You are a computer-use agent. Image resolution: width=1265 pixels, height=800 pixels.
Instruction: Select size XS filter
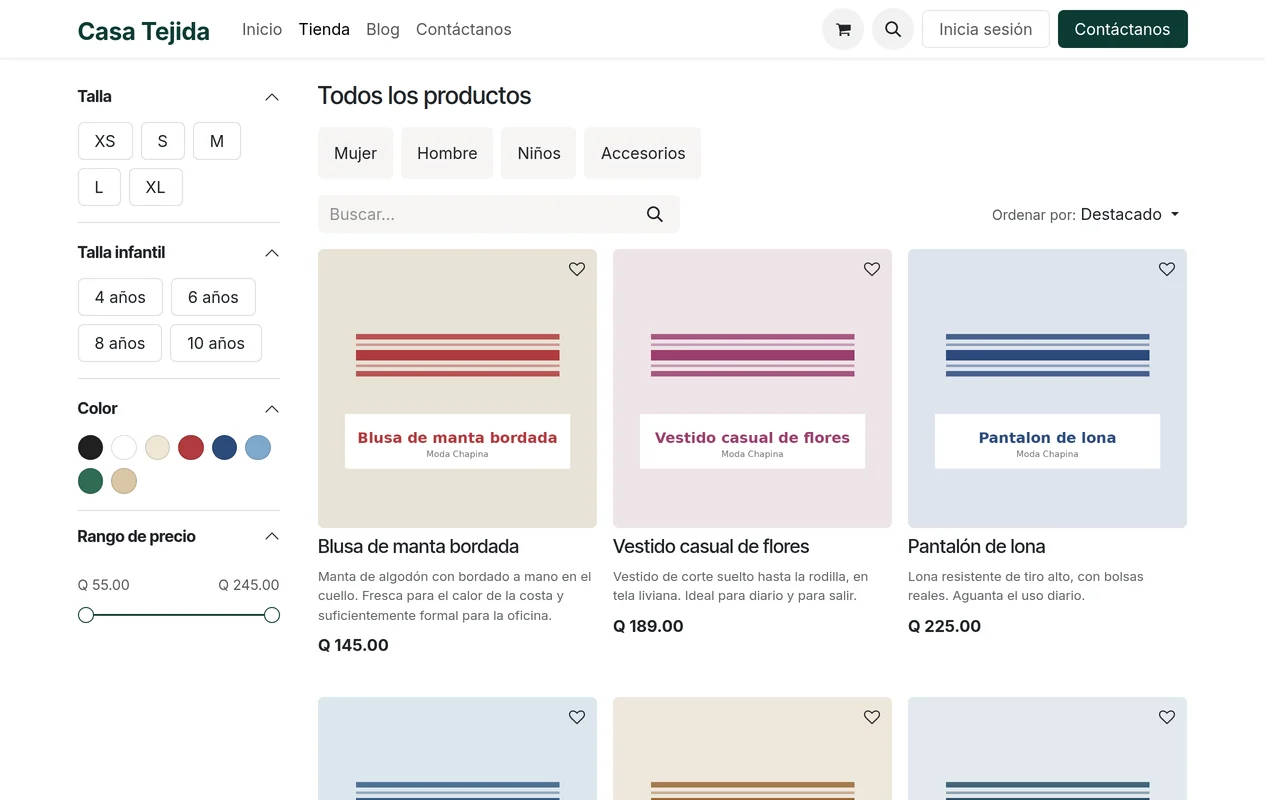coord(105,141)
